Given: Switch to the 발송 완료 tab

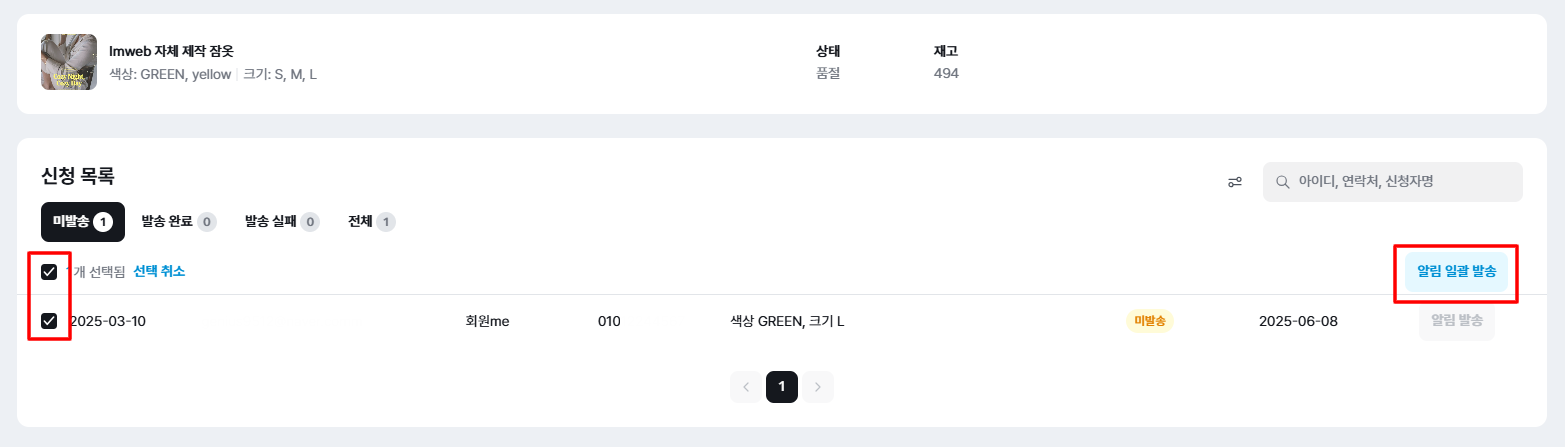Looking at the screenshot, I should (x=178, y=222).
